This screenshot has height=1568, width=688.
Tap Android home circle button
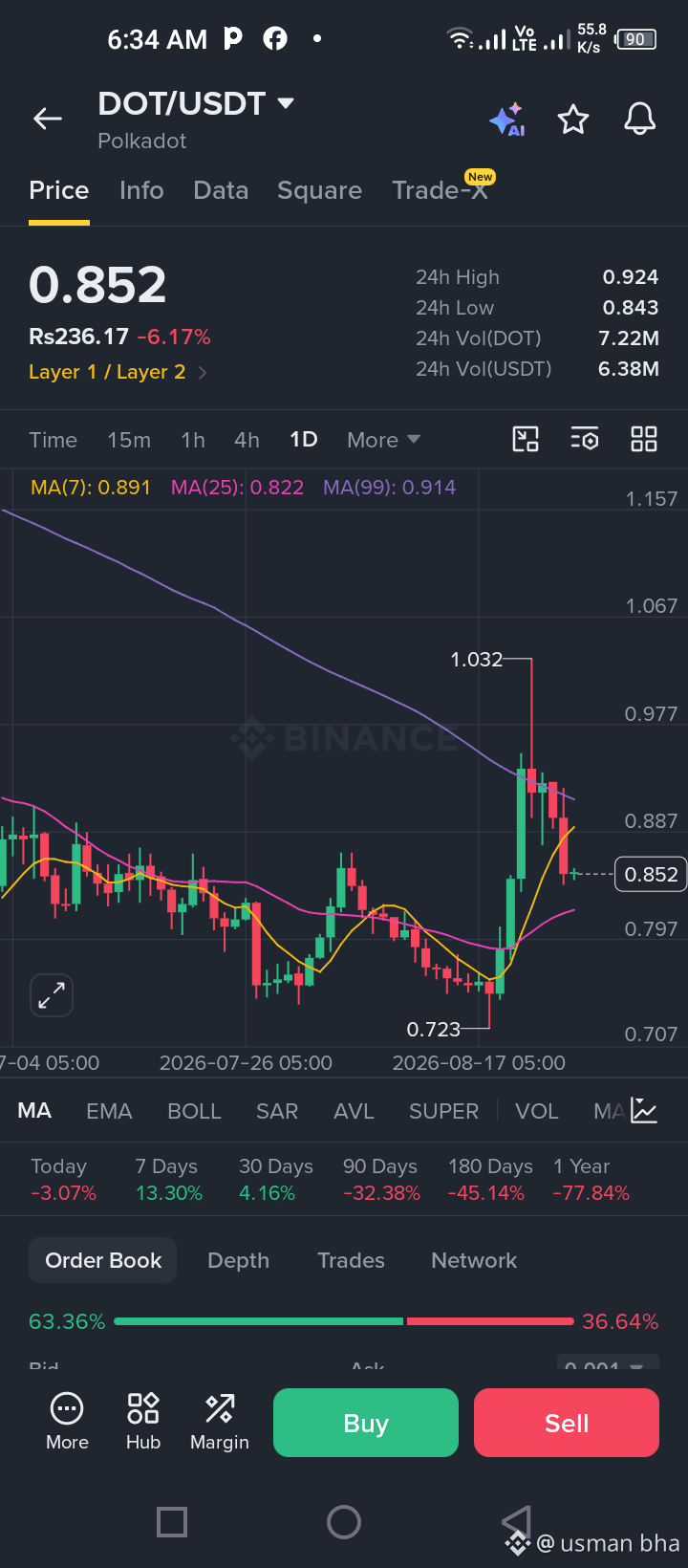tap(344, 1521)
